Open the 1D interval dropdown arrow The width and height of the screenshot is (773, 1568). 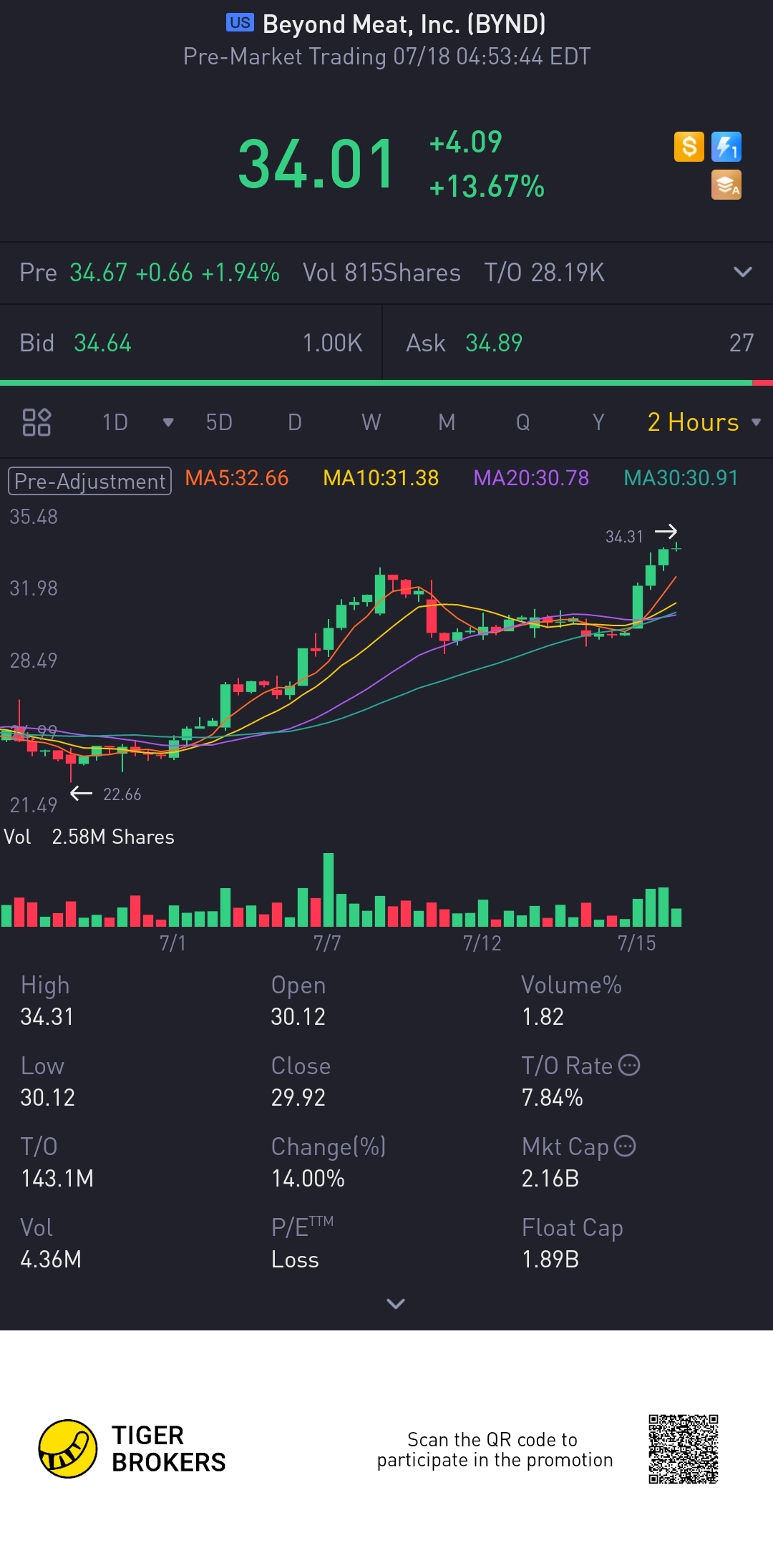pos(168,422)
